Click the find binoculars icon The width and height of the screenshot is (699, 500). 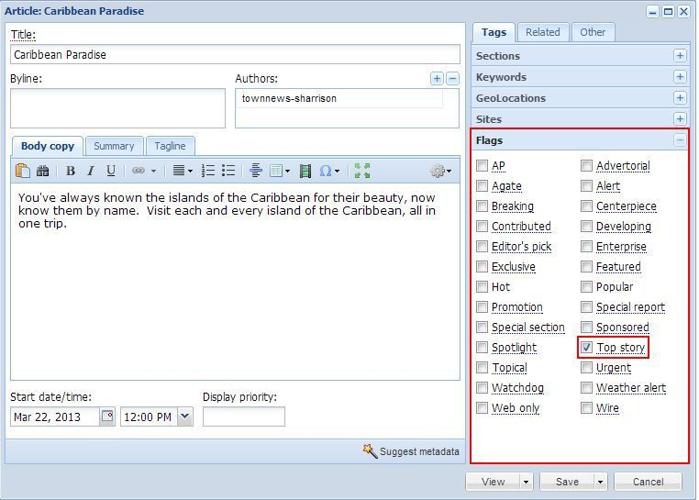pyautogui.click(x=43, y=171)
